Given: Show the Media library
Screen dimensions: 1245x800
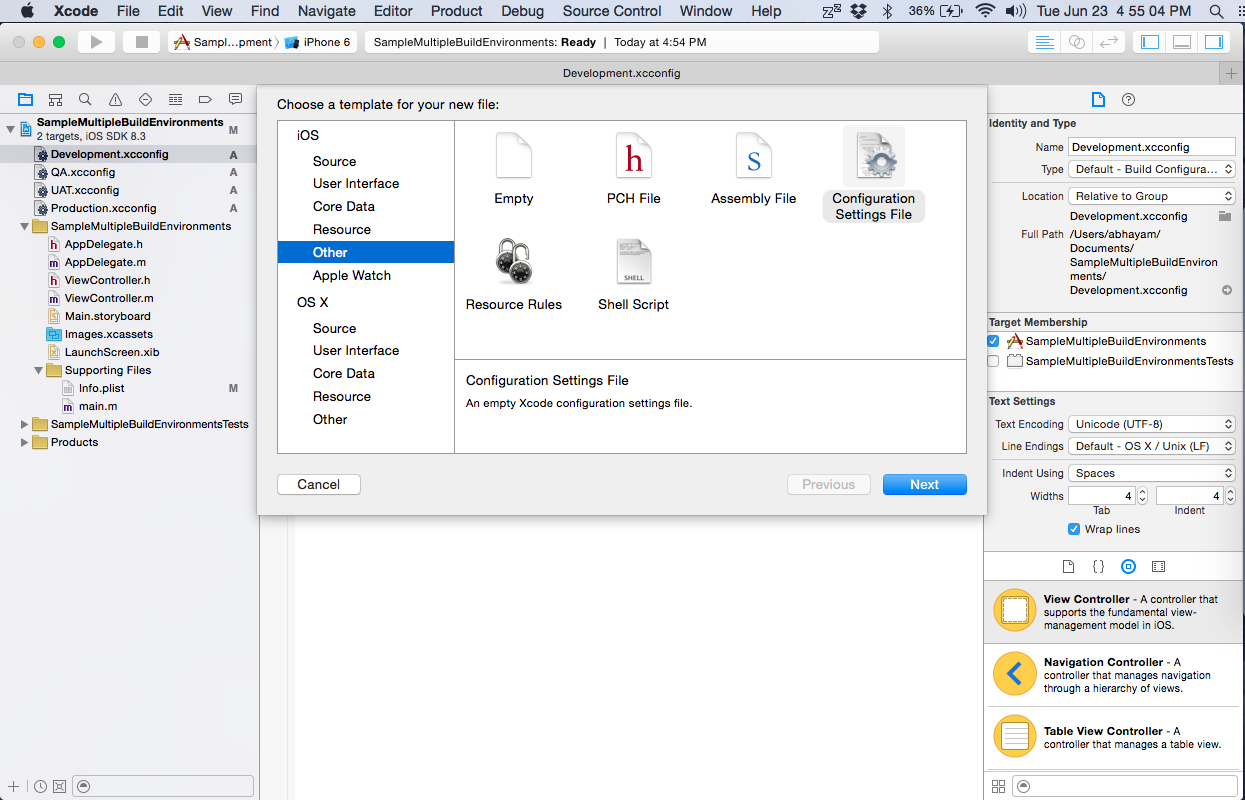Looking at the screenshot, I should point(1158,566).
